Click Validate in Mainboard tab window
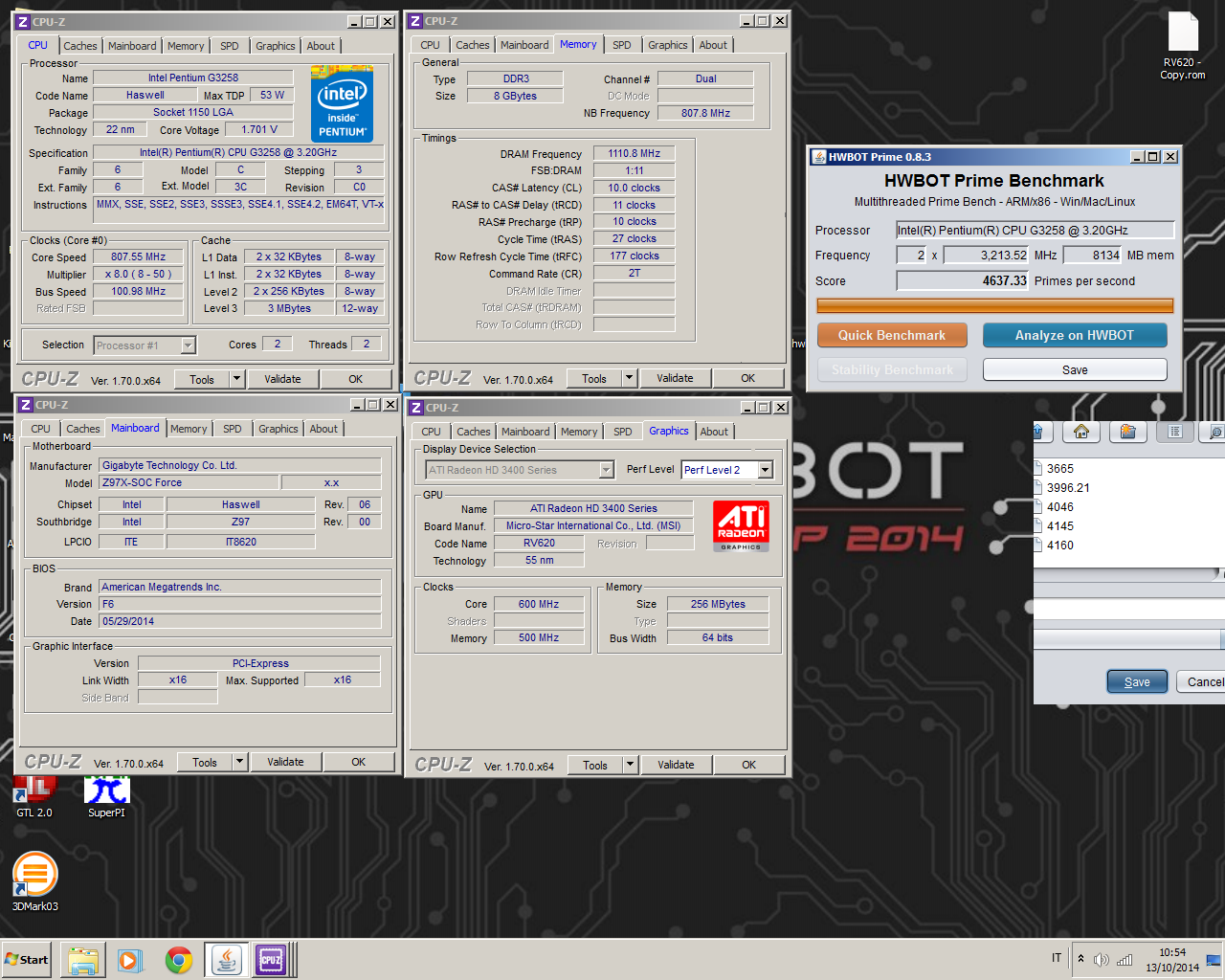The height and width of the screenshot is (980, 1225). [285, 762]
